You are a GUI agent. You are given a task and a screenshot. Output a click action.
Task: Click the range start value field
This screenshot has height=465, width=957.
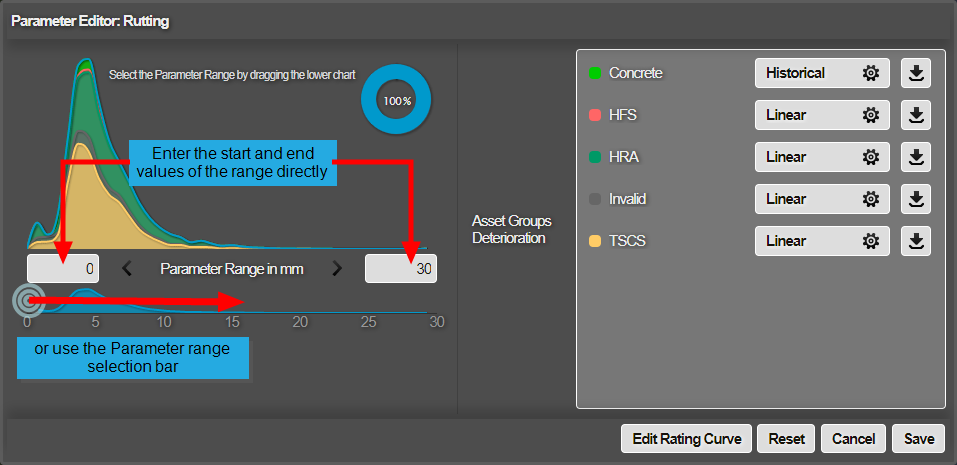tap(63, 268)
